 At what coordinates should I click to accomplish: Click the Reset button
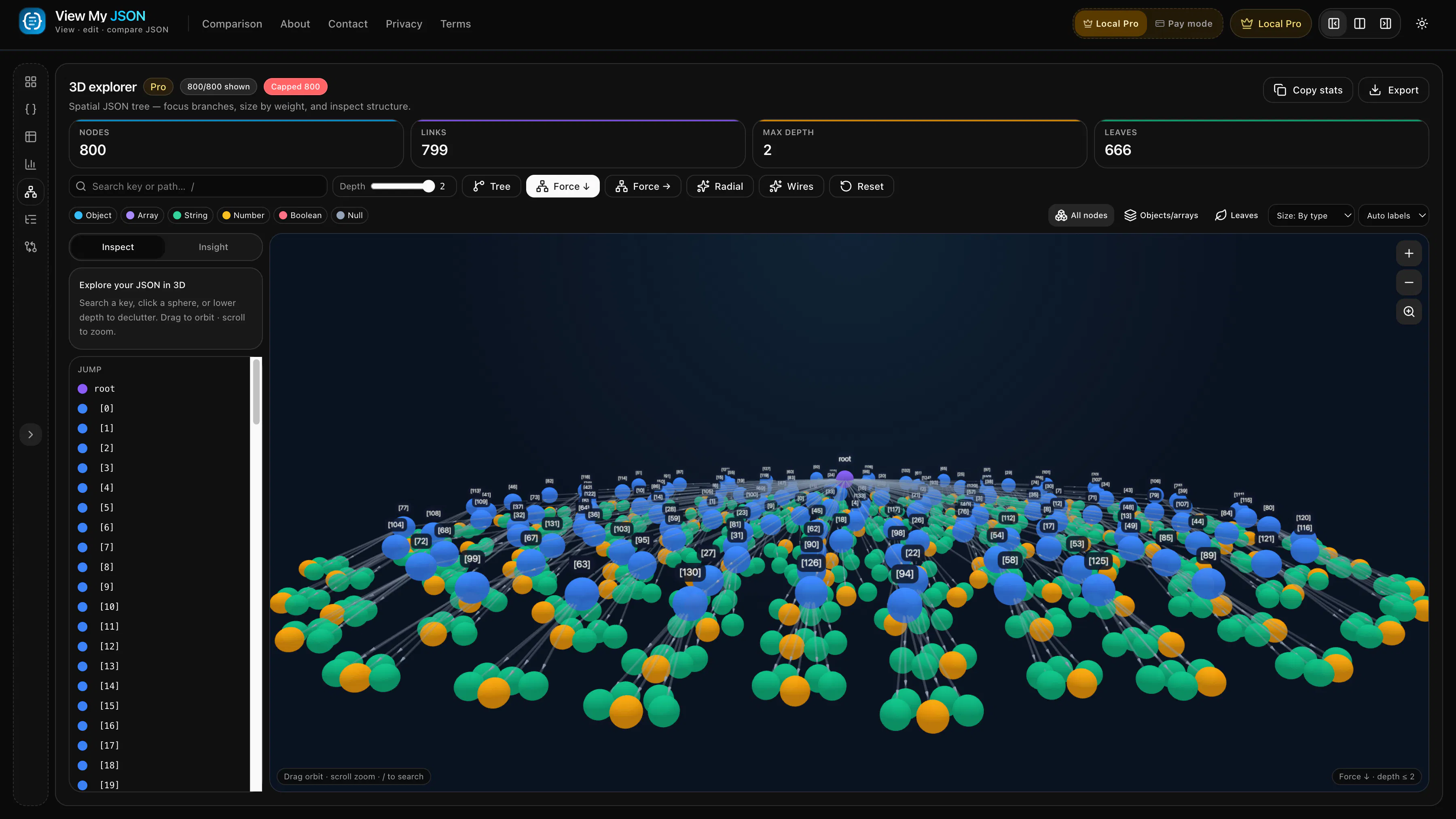point(861,186)
